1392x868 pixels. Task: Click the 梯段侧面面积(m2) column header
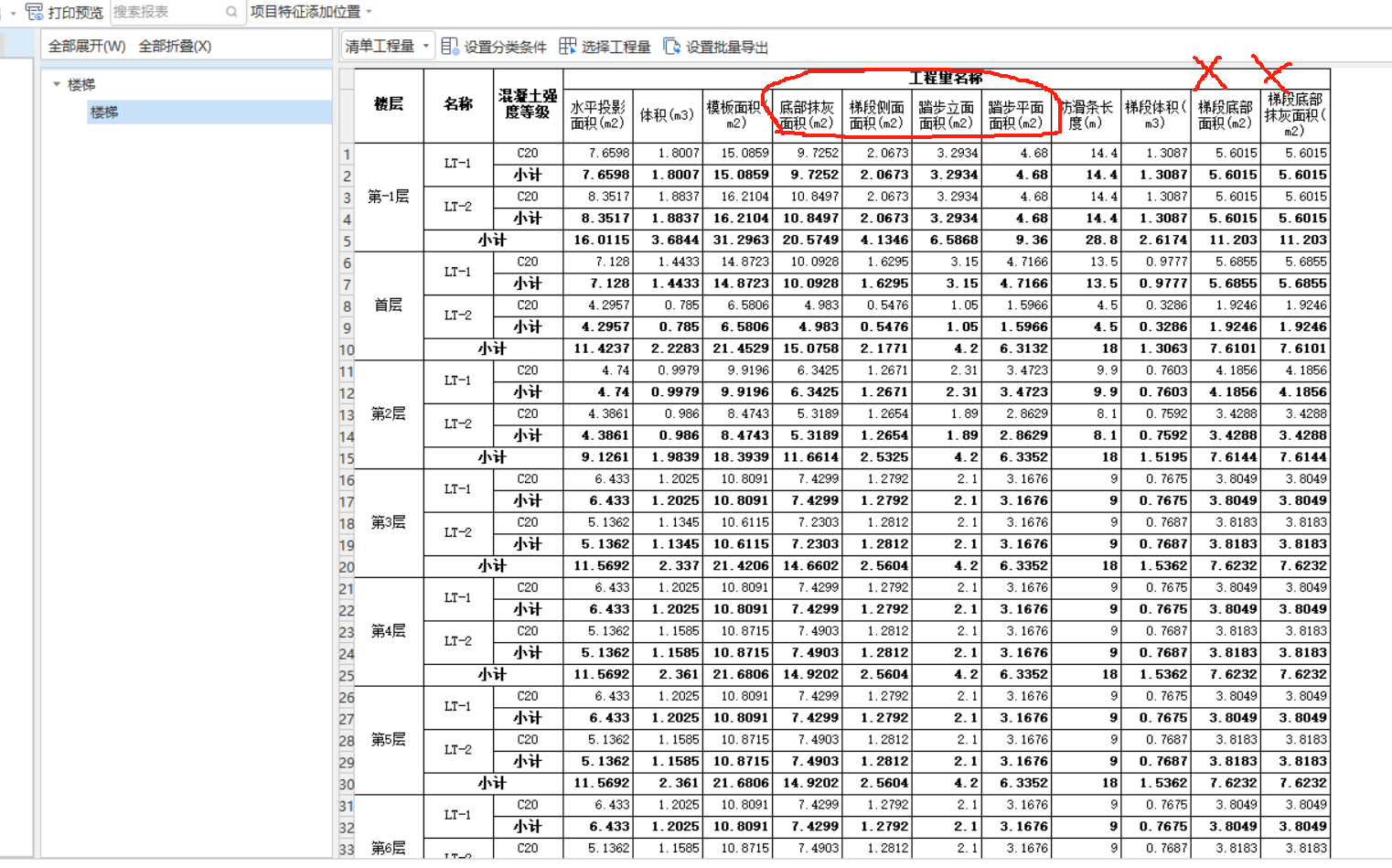[x=876, y=115]
